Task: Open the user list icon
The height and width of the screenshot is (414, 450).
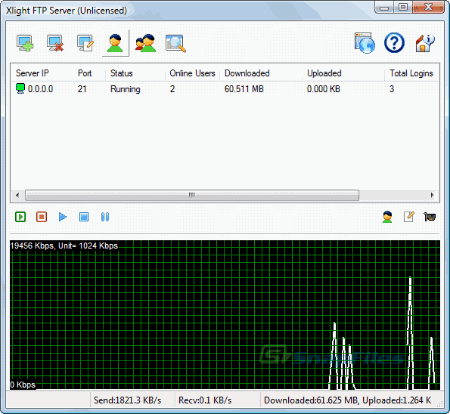Action: click(115, 43)
